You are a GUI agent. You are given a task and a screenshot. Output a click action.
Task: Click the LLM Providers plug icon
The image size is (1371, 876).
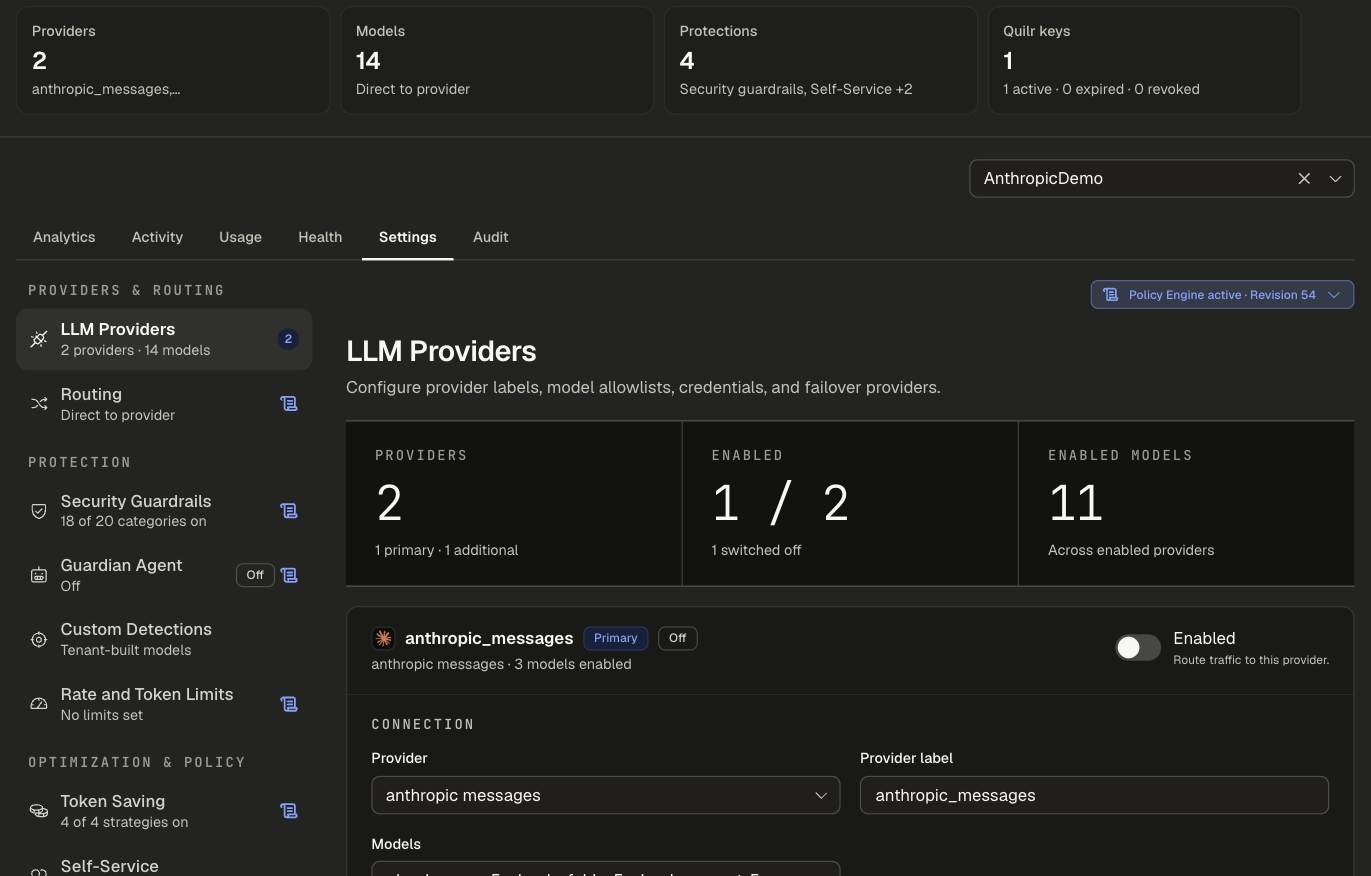pyautogui.click(x=39, y=339)
